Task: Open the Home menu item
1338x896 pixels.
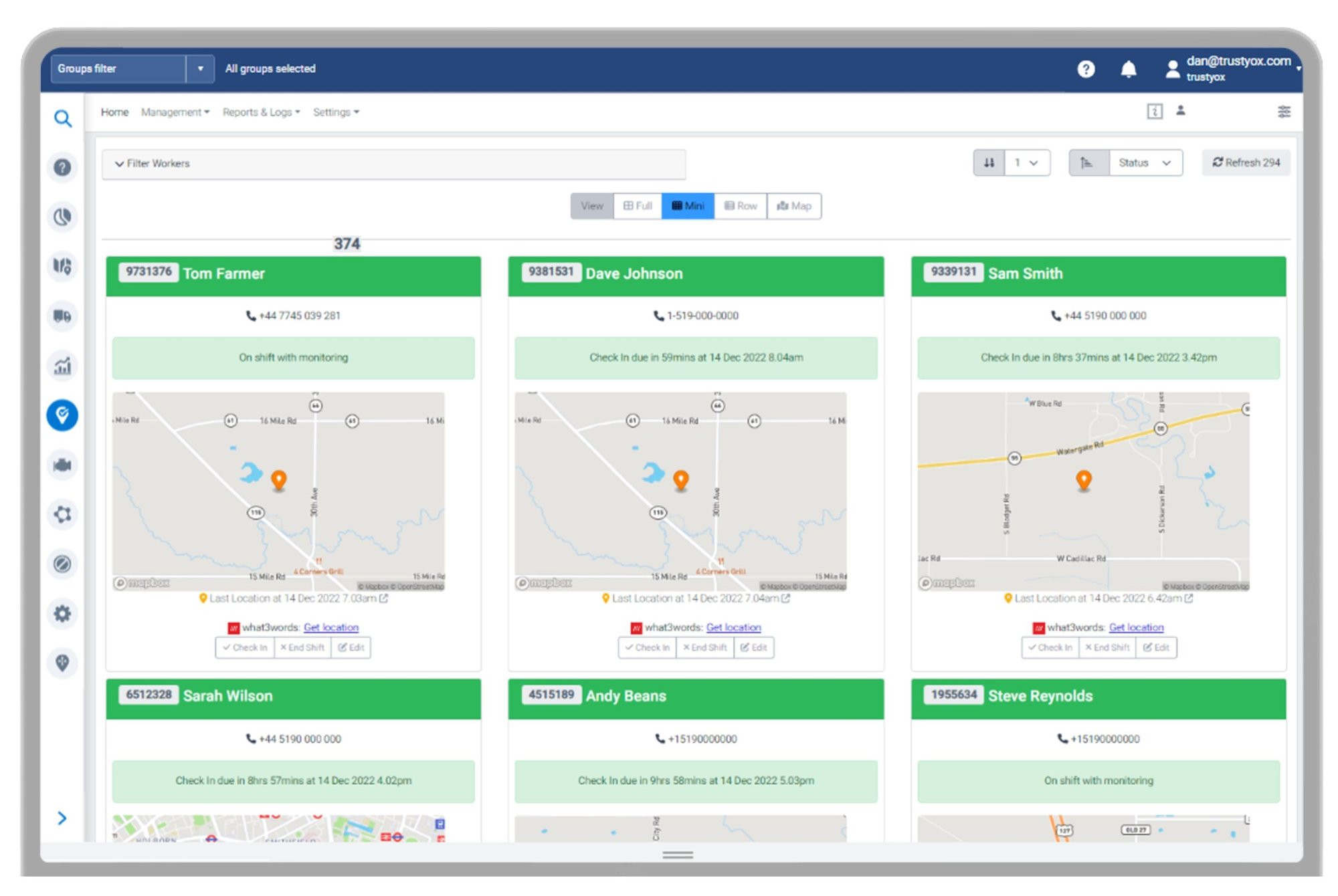Action: pyautogui.click(x=114, y=112)
